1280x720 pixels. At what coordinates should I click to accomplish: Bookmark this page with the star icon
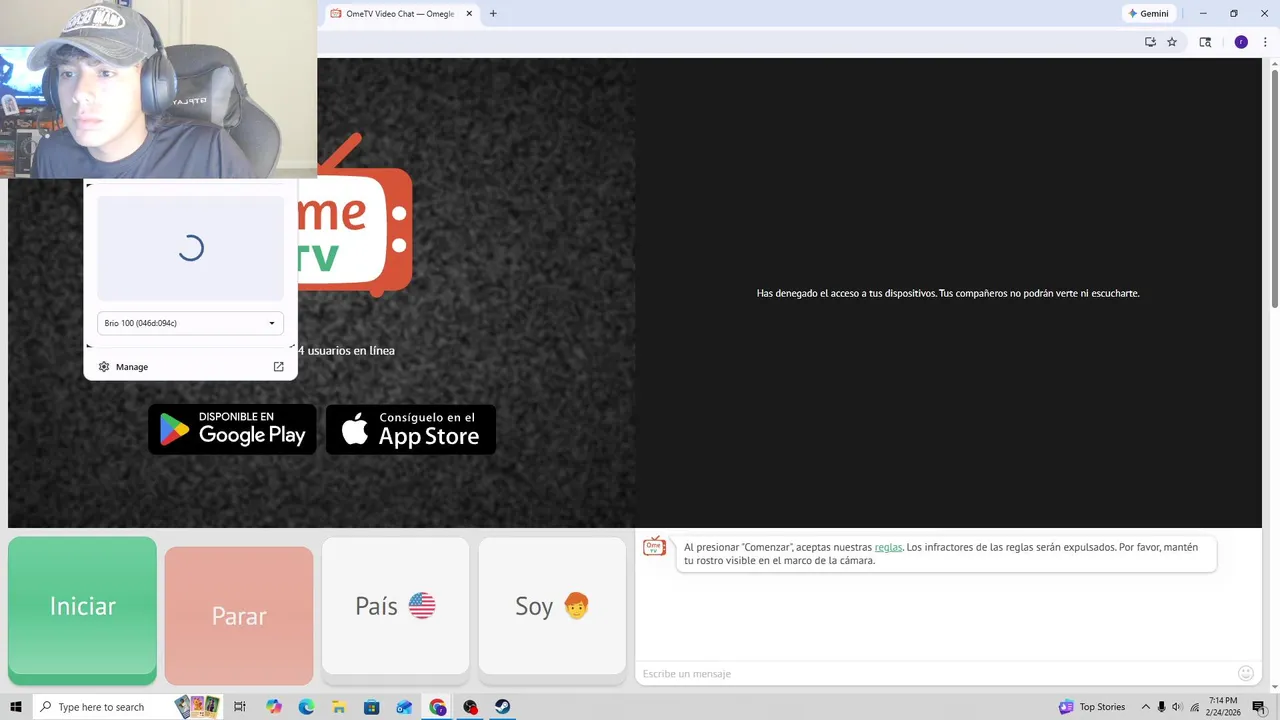[x=1172, y=42]
